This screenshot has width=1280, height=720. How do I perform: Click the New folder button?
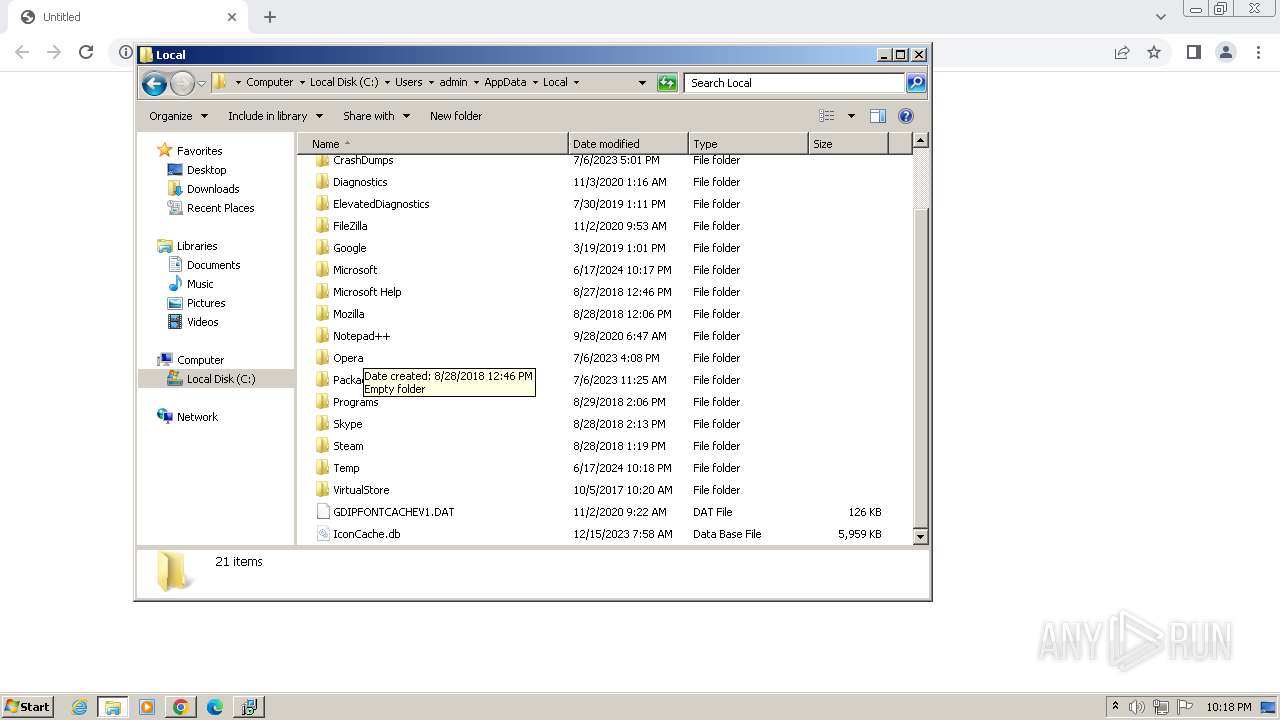pos(456,116)
